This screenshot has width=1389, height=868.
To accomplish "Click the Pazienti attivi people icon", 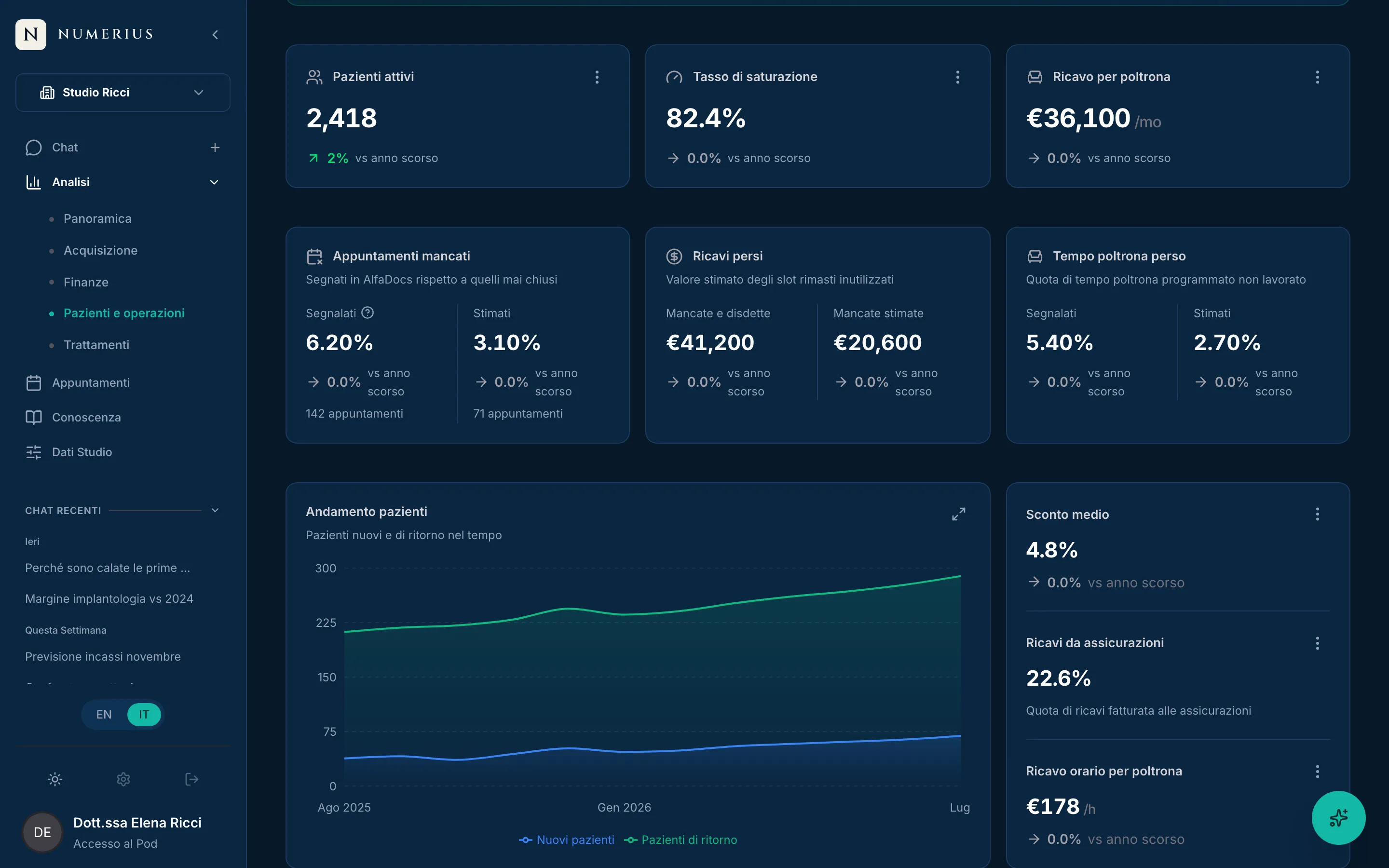I will pyautogui.click(x=314, y=77).
